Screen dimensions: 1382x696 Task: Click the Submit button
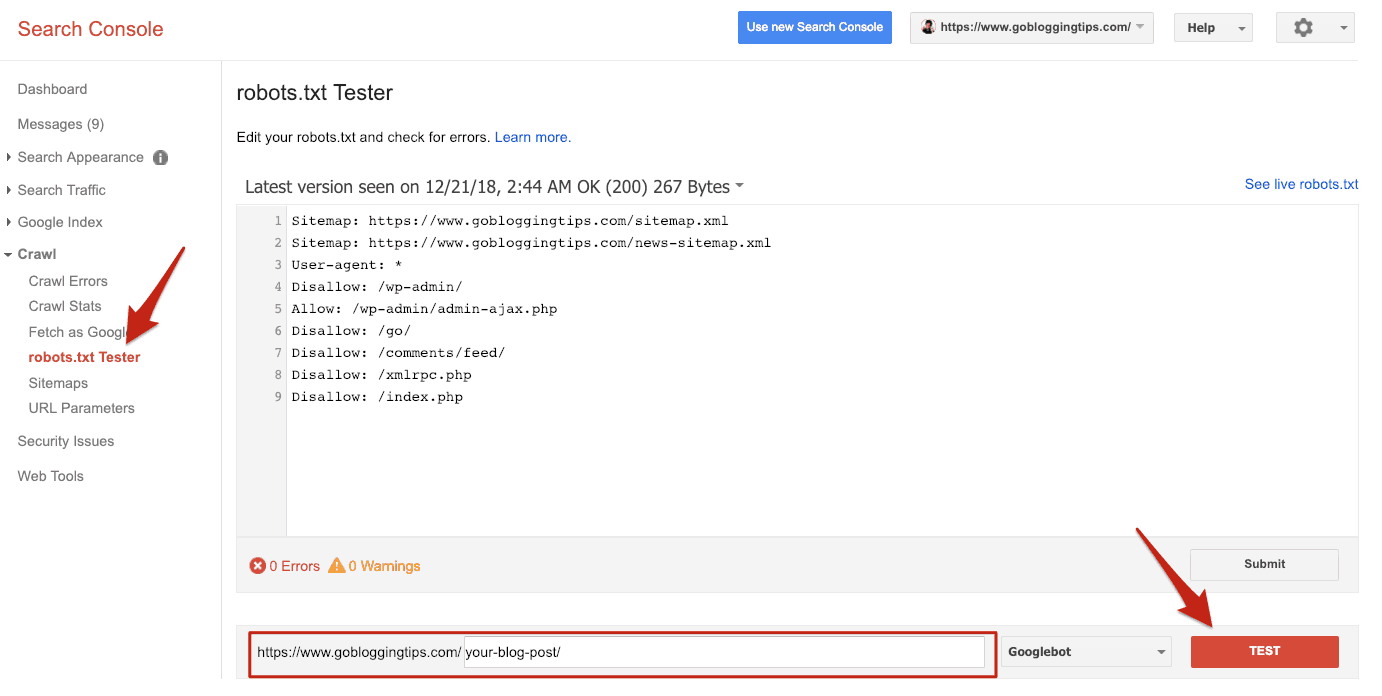1264,564
